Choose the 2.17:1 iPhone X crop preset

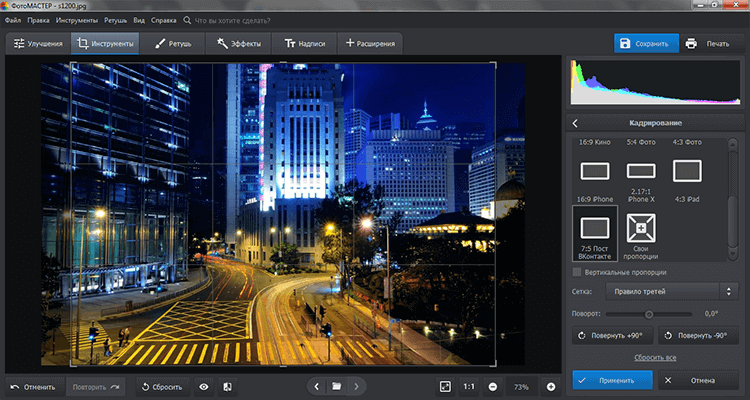click(641, 170)
